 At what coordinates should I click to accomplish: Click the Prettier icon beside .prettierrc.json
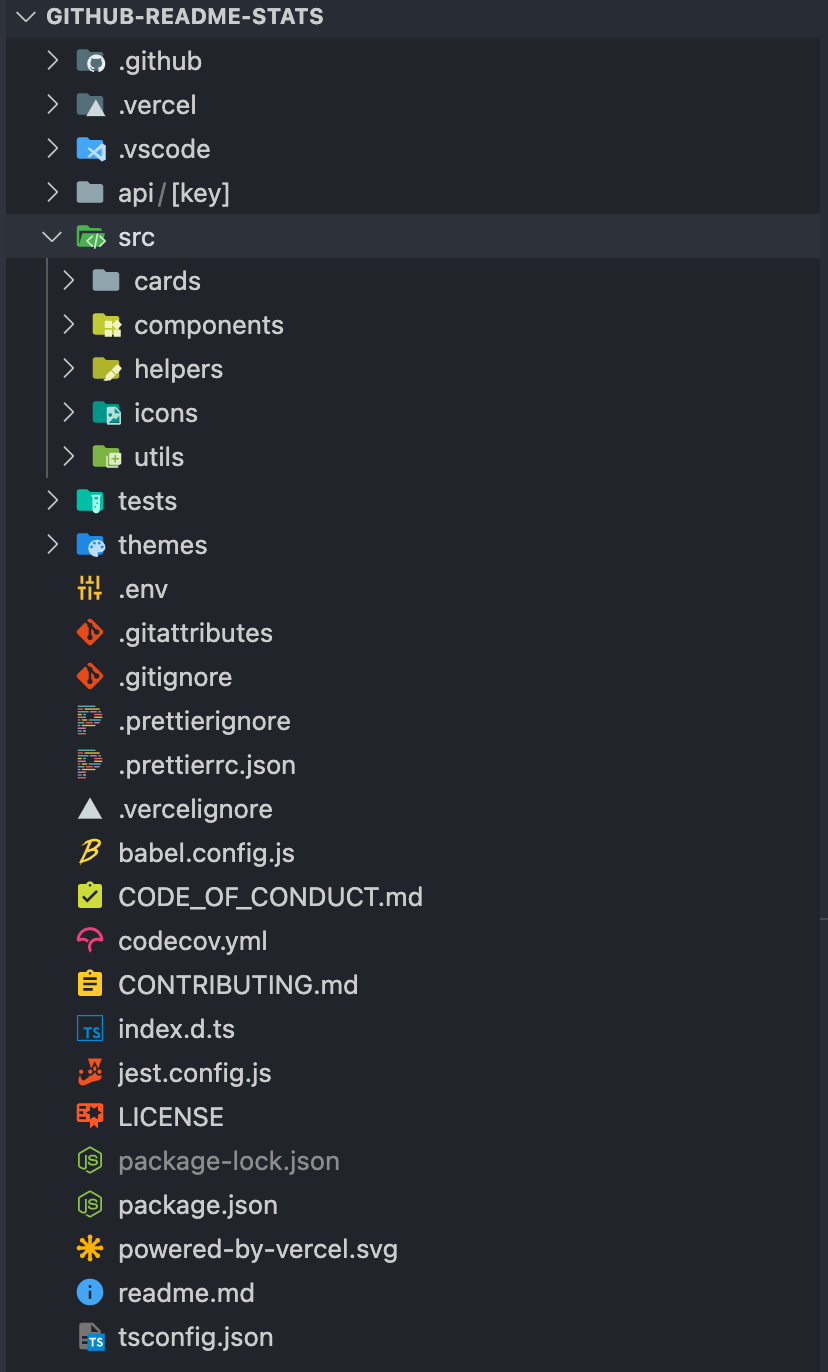tap(90, 765)
